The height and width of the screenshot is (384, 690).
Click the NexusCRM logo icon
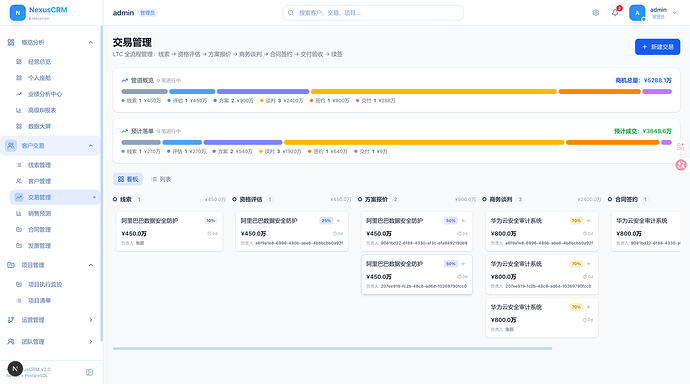click(x=18, y=13)
